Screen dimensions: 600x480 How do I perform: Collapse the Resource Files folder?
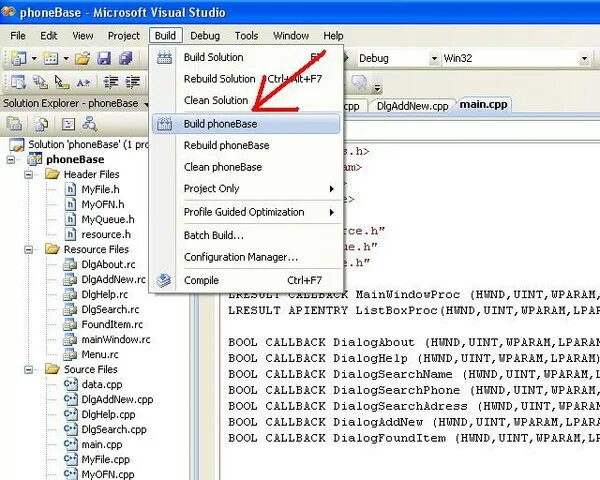coord(28,250)
